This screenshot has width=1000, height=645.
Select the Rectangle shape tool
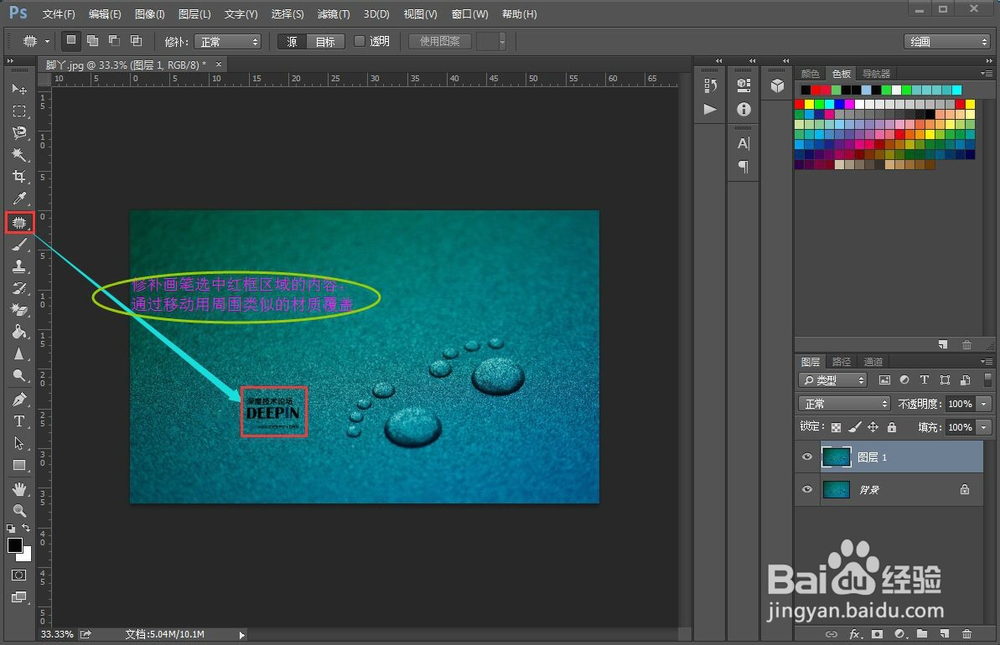[19, 465]
